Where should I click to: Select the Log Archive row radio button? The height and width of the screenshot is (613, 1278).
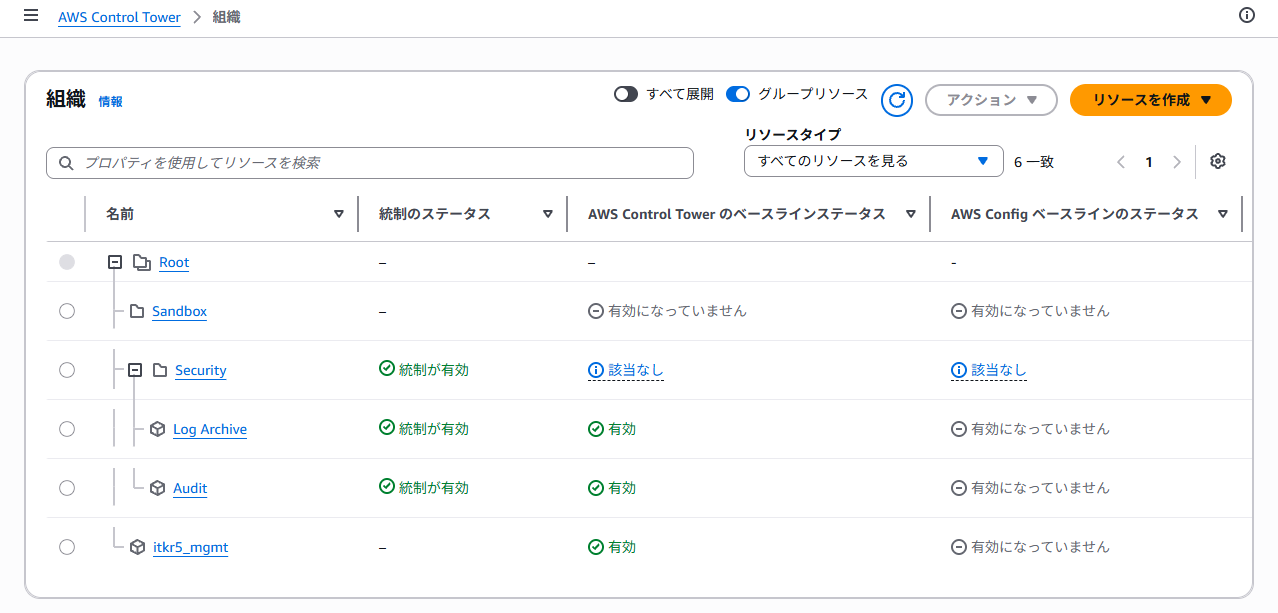coord(67,429)
